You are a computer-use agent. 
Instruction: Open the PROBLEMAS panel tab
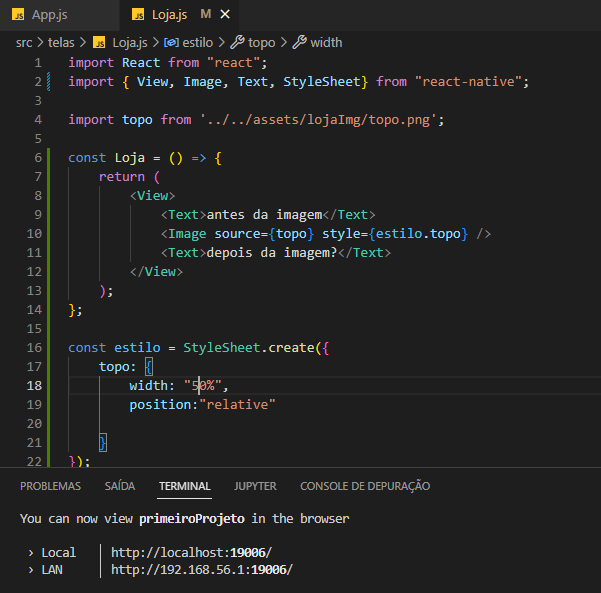tap(50, 486)
